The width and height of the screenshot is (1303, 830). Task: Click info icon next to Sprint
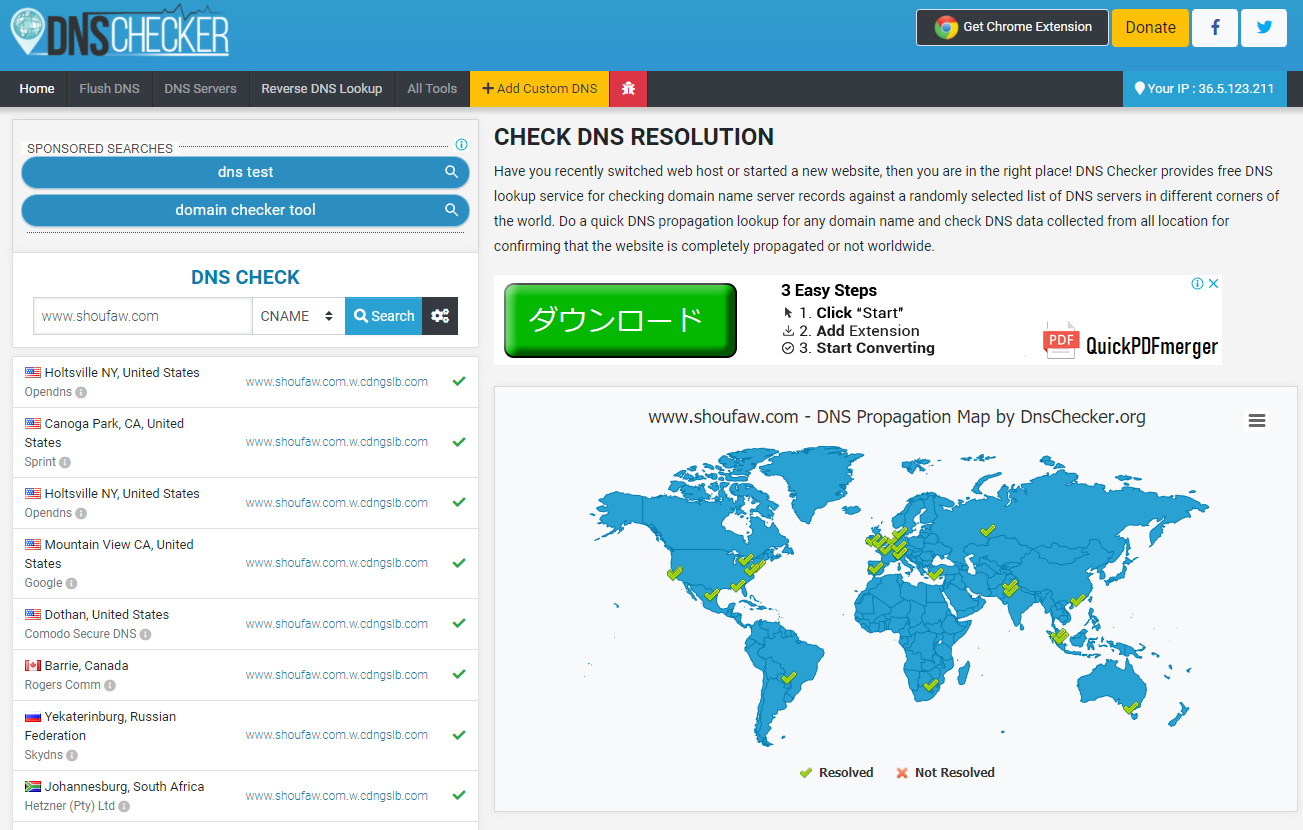click(65, 463)
